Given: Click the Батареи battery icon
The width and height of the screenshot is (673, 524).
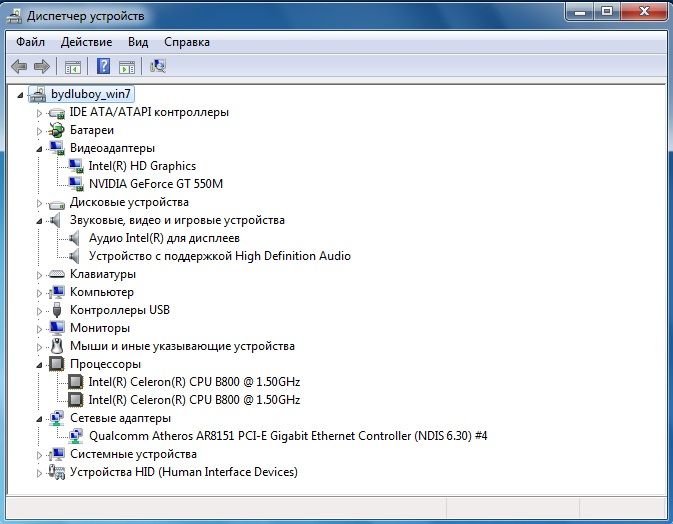Looking at the screenshot, I should pos(56,130).
